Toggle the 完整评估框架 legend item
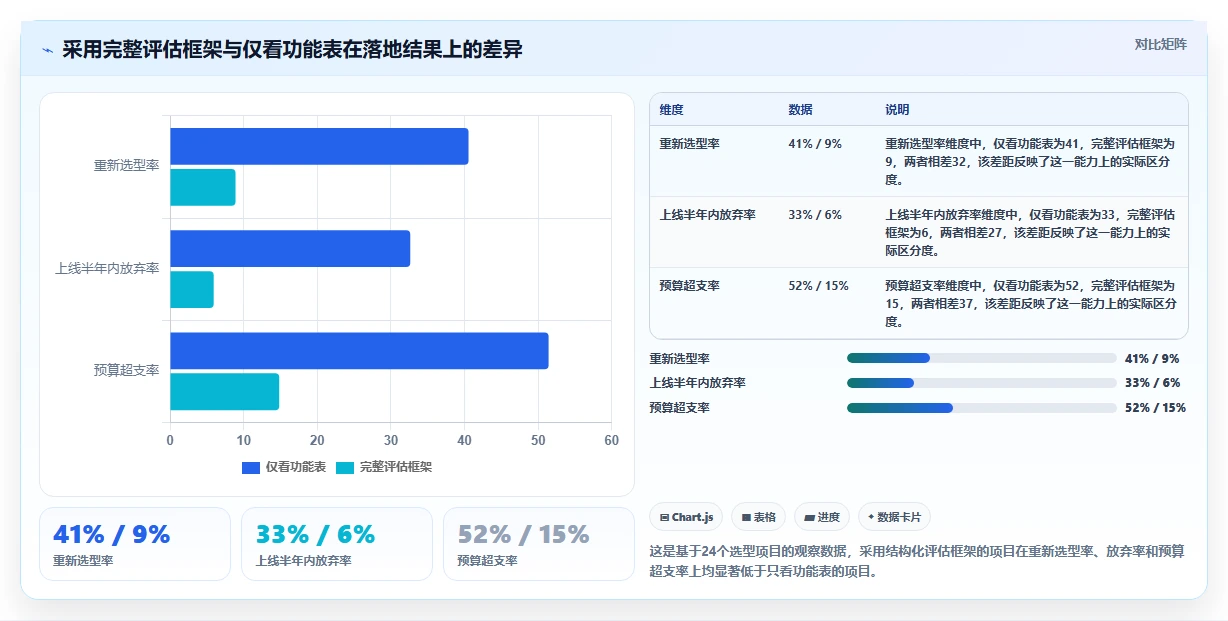This screenshot has height=621, width=1228. 384,467
